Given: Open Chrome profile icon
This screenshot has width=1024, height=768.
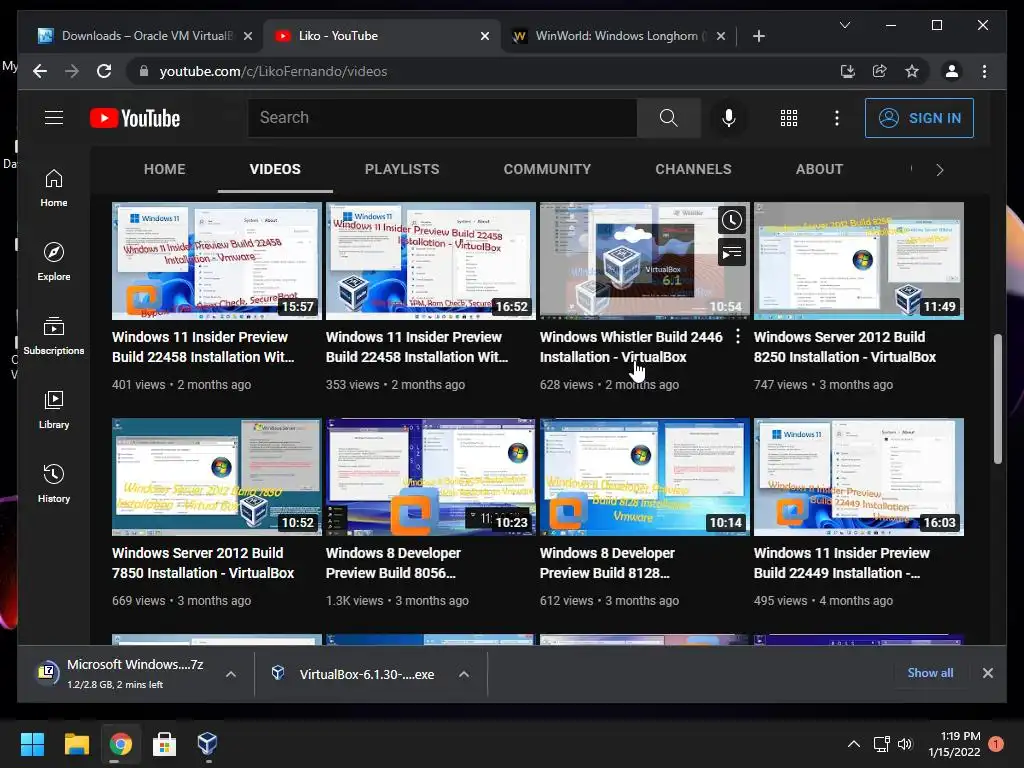Looking at the screenshot, I should (952, 71).
